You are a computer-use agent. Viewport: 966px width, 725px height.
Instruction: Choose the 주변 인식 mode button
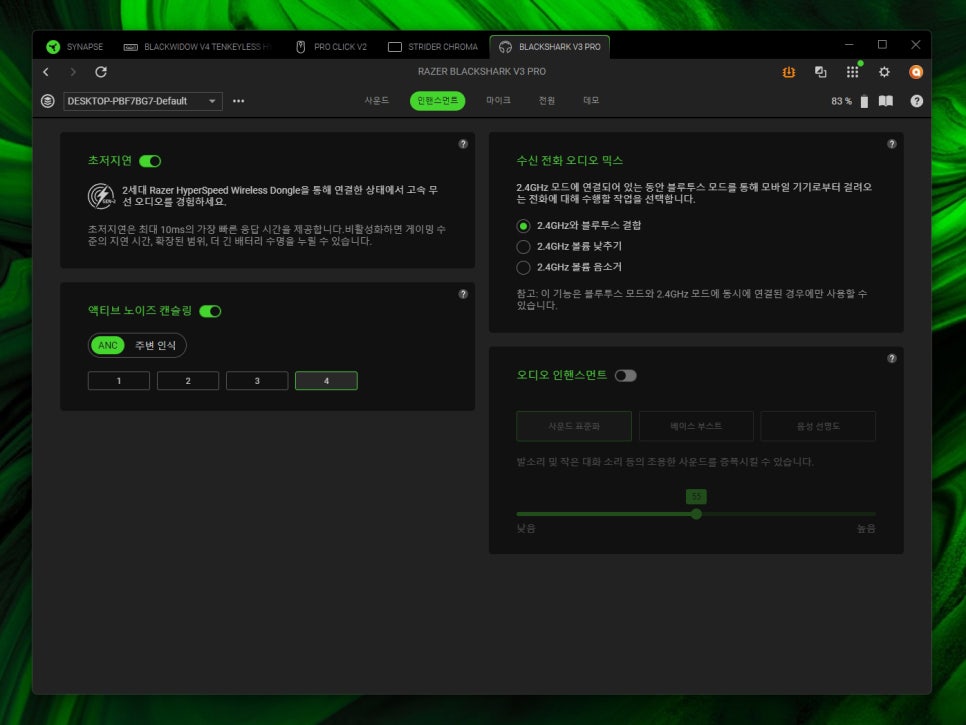pos(155,345)
